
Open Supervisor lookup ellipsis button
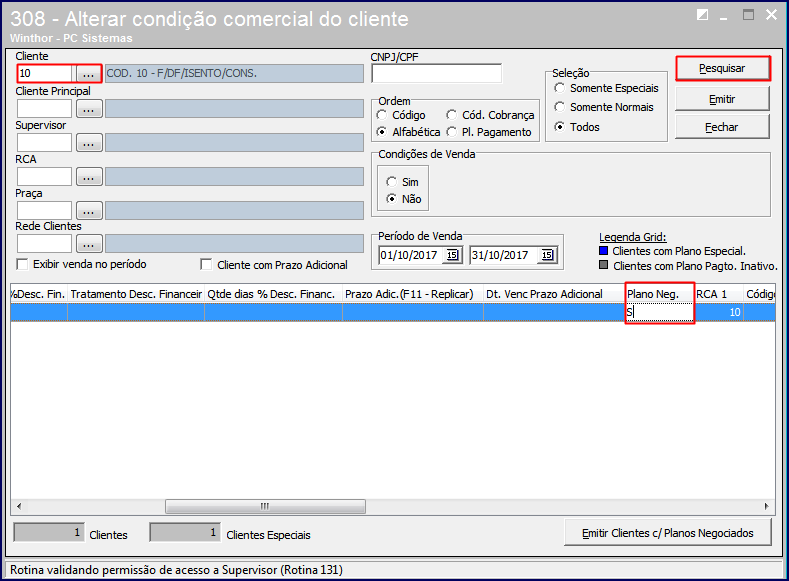tap(89, 143)
